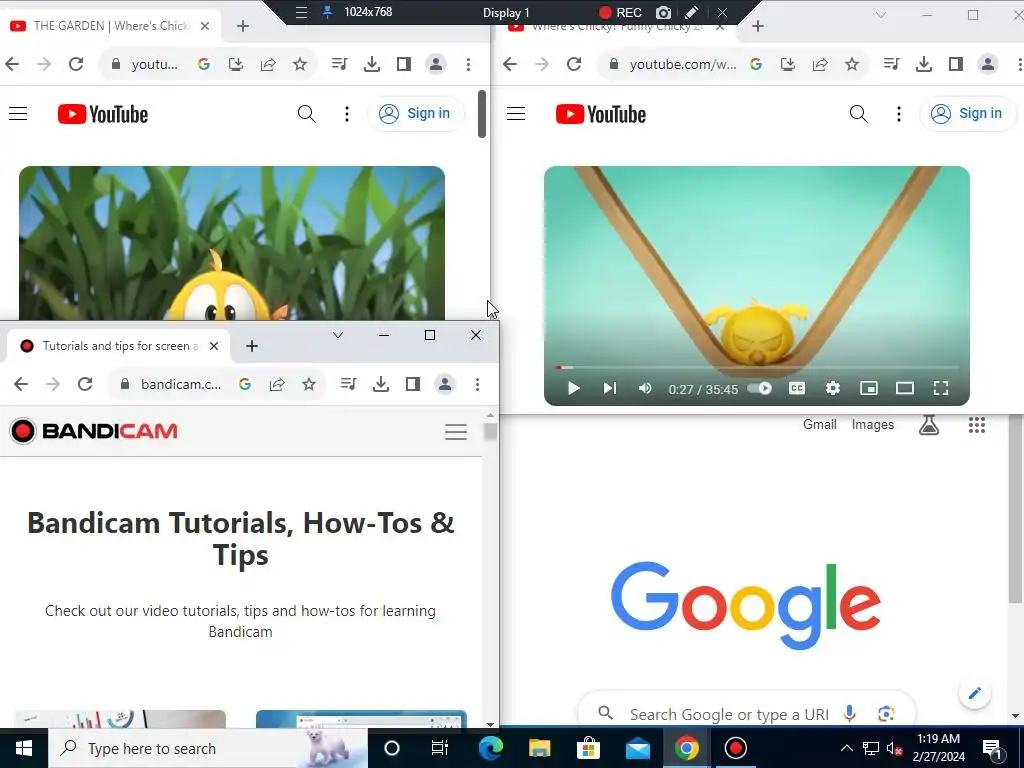The image size is (1024, 768).
Task: Search by image with Google Lens icon
Action: 886,714
